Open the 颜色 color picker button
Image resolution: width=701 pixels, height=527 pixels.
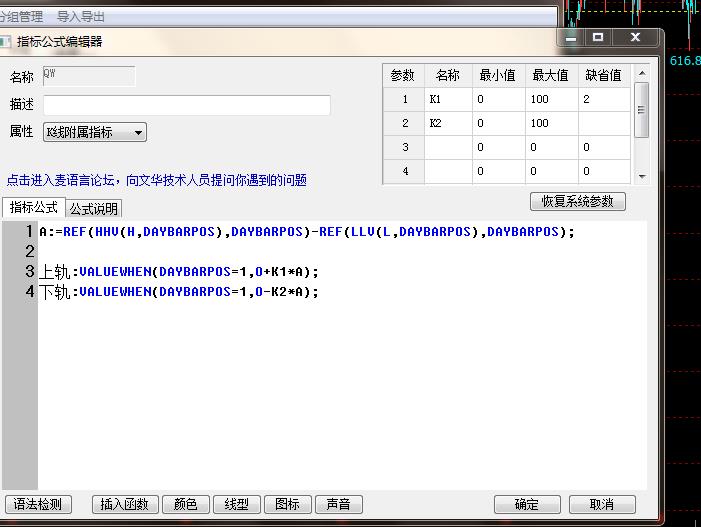click(x=185, y=504)
